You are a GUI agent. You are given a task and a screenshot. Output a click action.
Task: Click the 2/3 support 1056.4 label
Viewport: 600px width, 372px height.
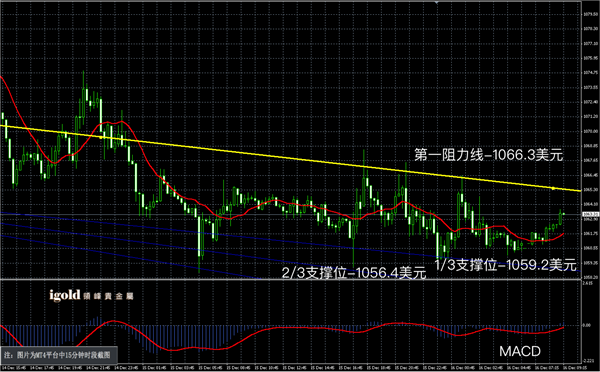coord(354,273)
